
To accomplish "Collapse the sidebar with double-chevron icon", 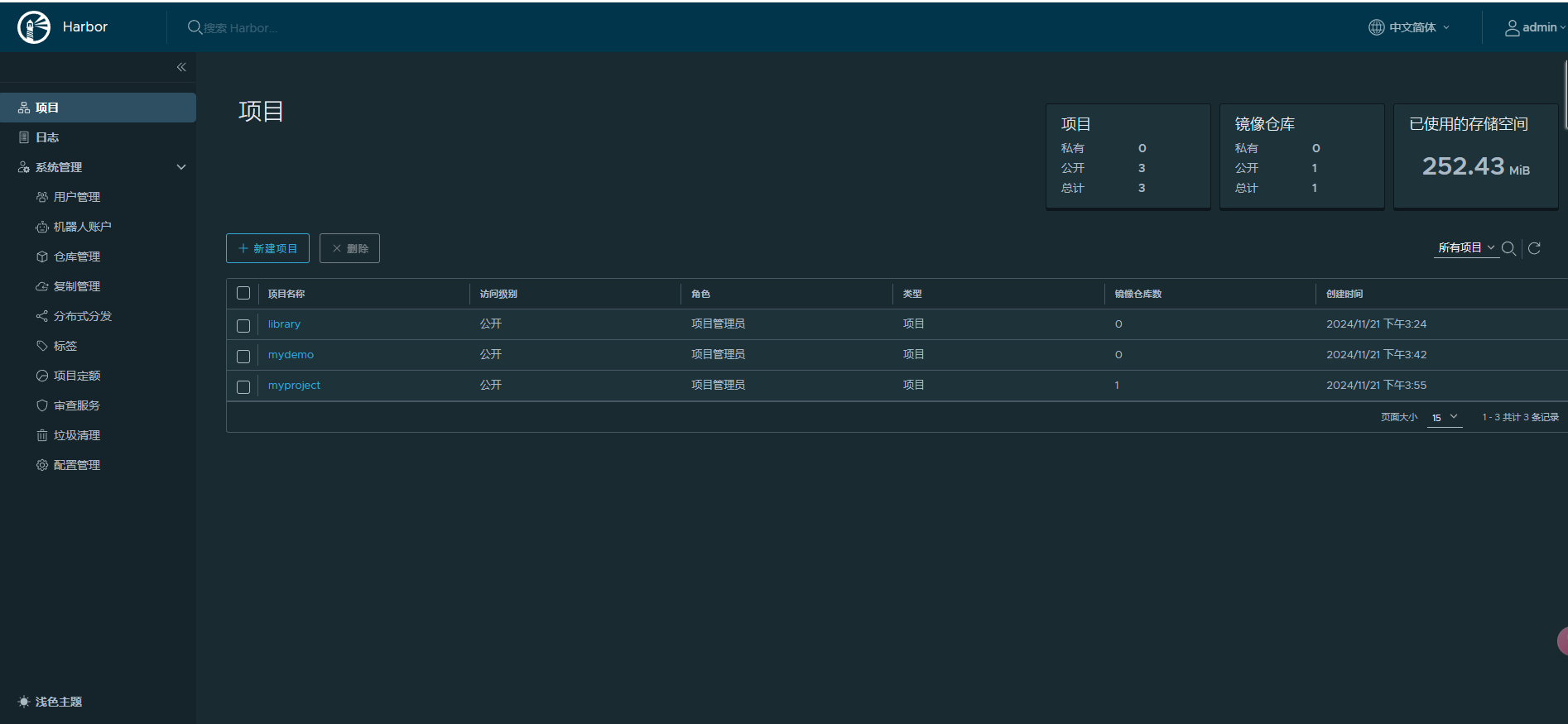I will pos(181,67).
